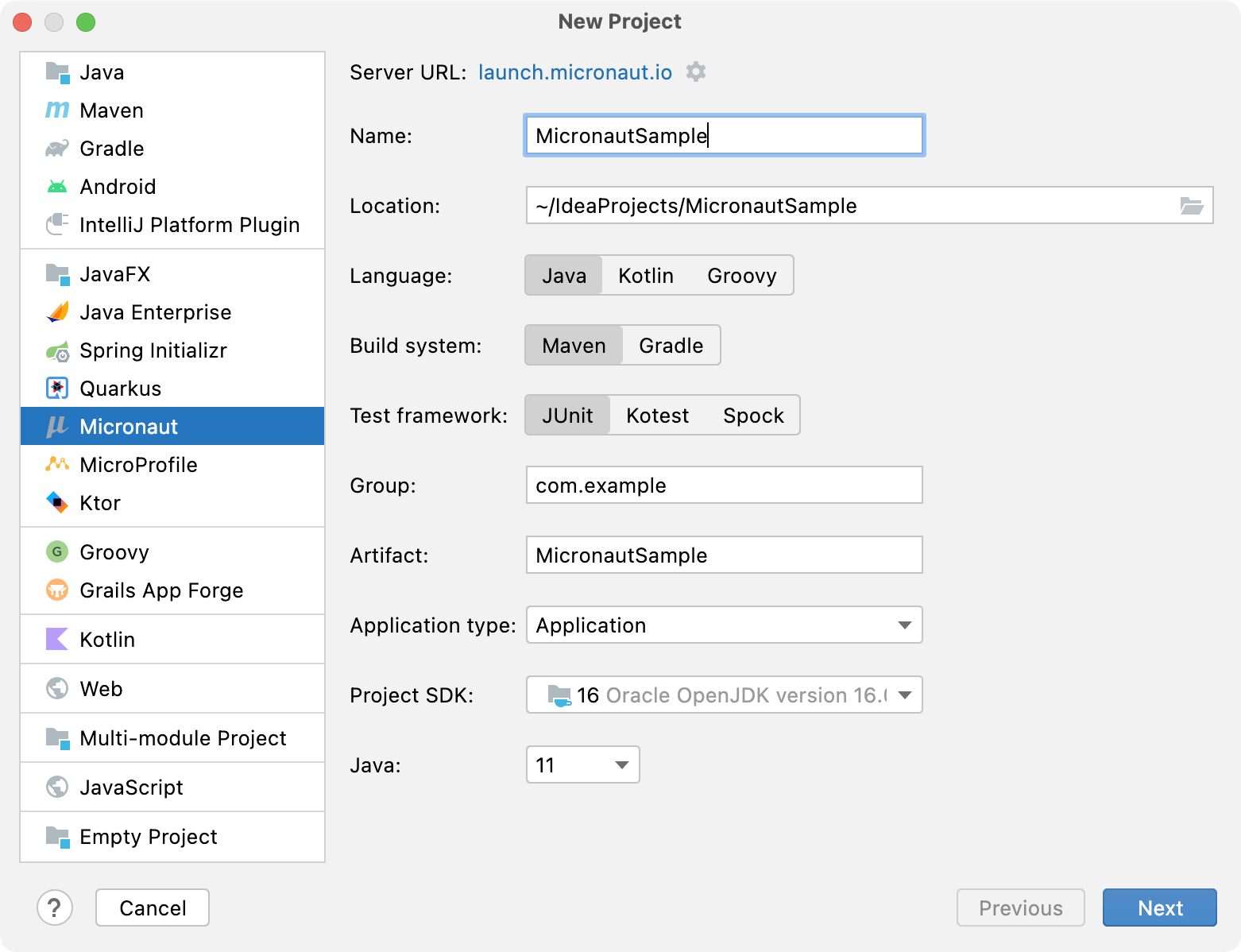Click the Artifact input field
1241x952 pixels.
(724, 555)
